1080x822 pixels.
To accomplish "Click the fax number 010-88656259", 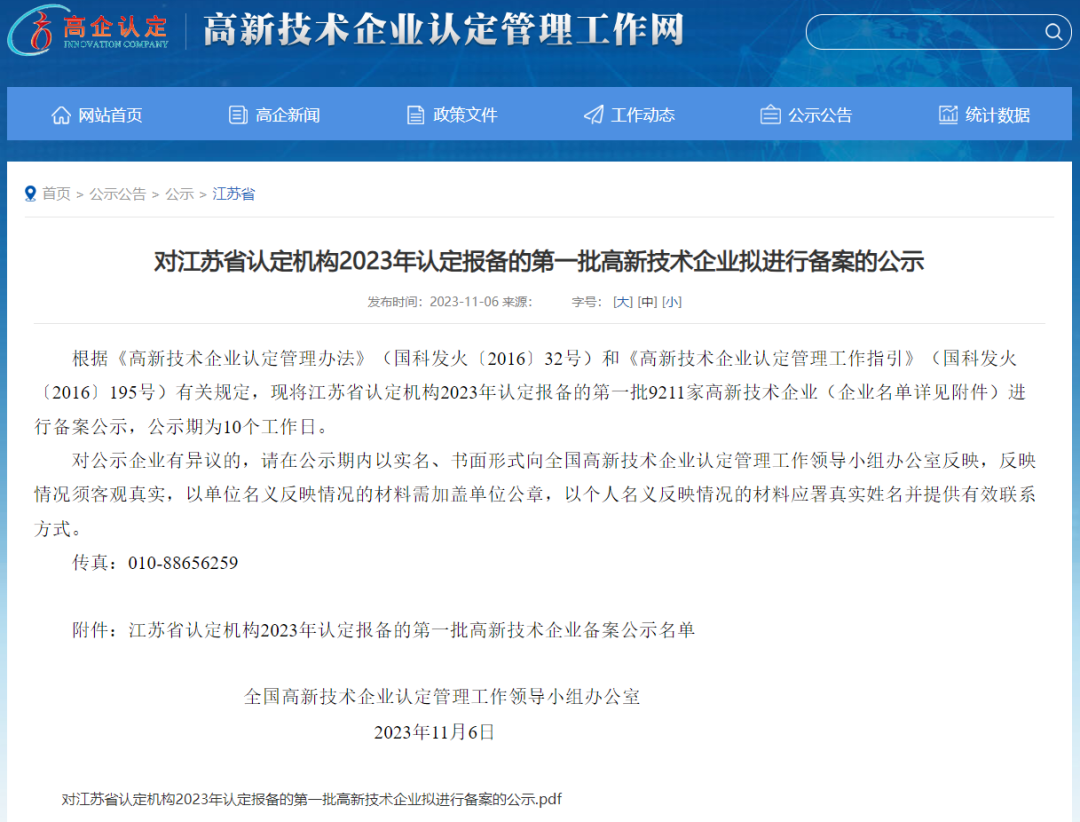I will 183,563.
